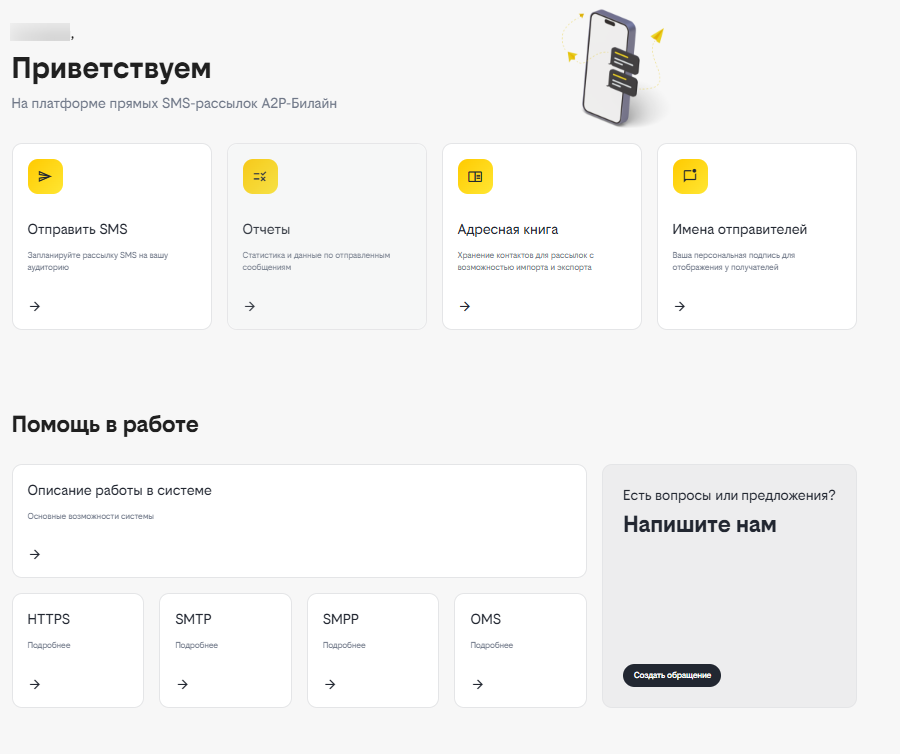Click the phone illustration image
Screen dimensions: 900x754
[x=614, y=68]
